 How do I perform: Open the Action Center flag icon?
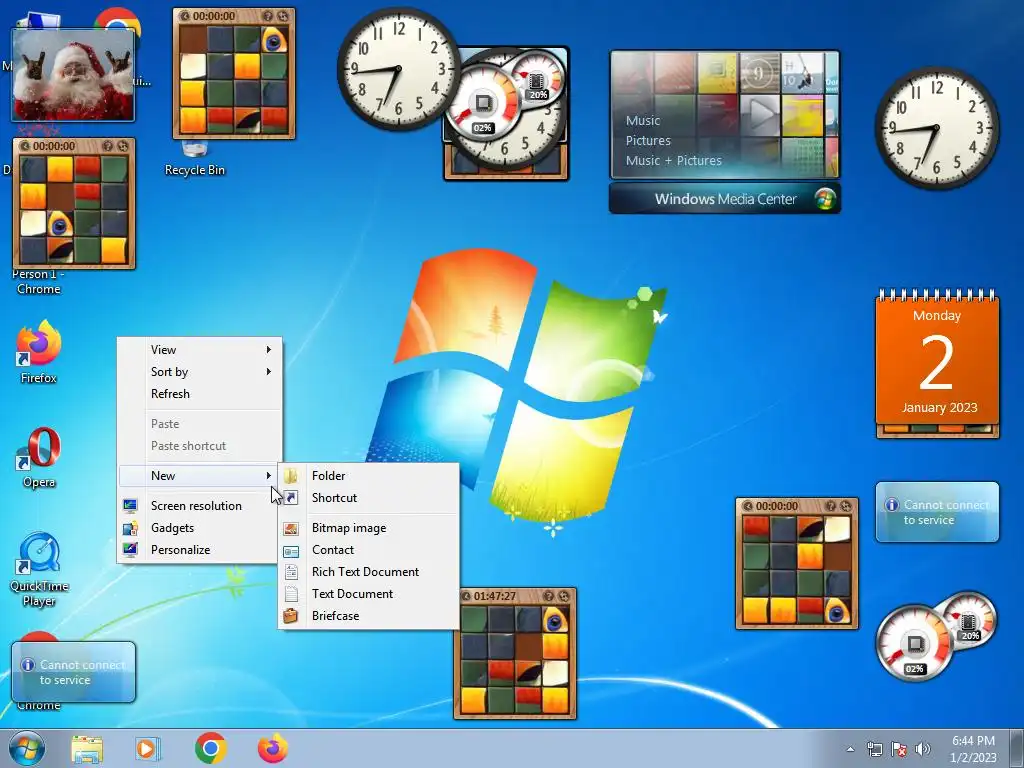899,749
